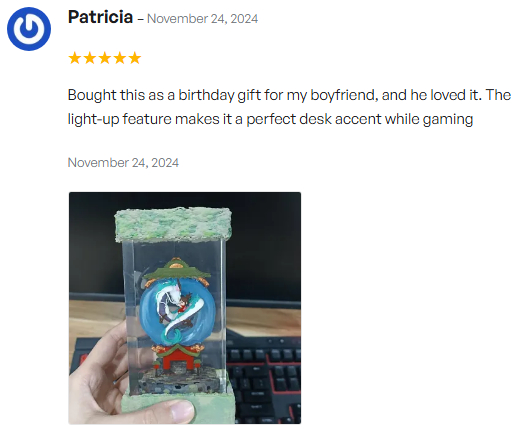Screen dimensions: 518x431
Task: Click the date beside the name Patricia
Action: 202,19
